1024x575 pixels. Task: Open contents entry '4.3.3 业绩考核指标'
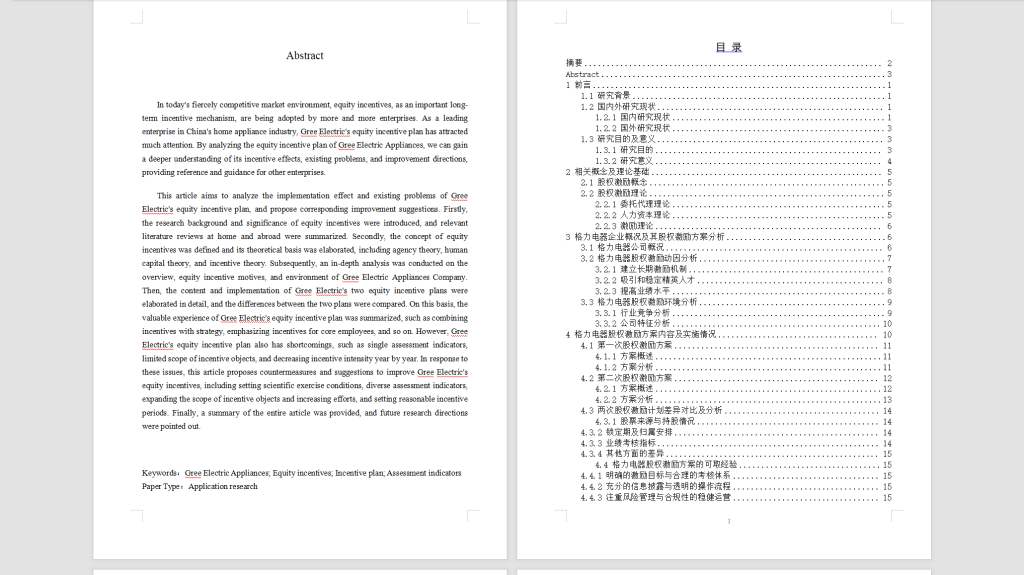pyautogui.click(x=736, y=443)
